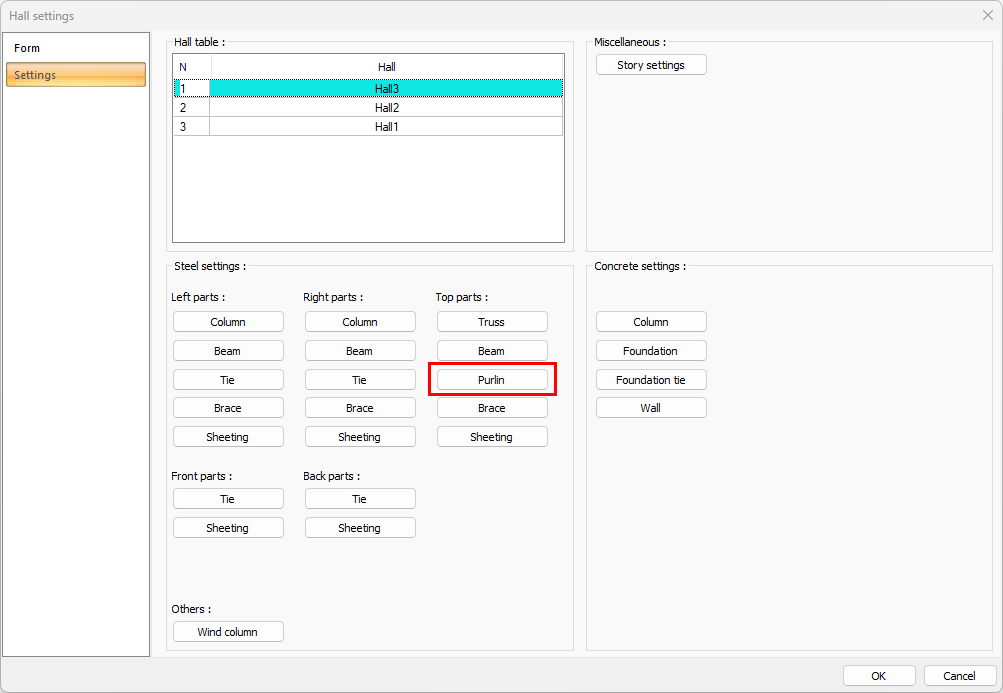Select Hall2 row in Hall table
Screen dimensions: 1003x693
point(386,108)
